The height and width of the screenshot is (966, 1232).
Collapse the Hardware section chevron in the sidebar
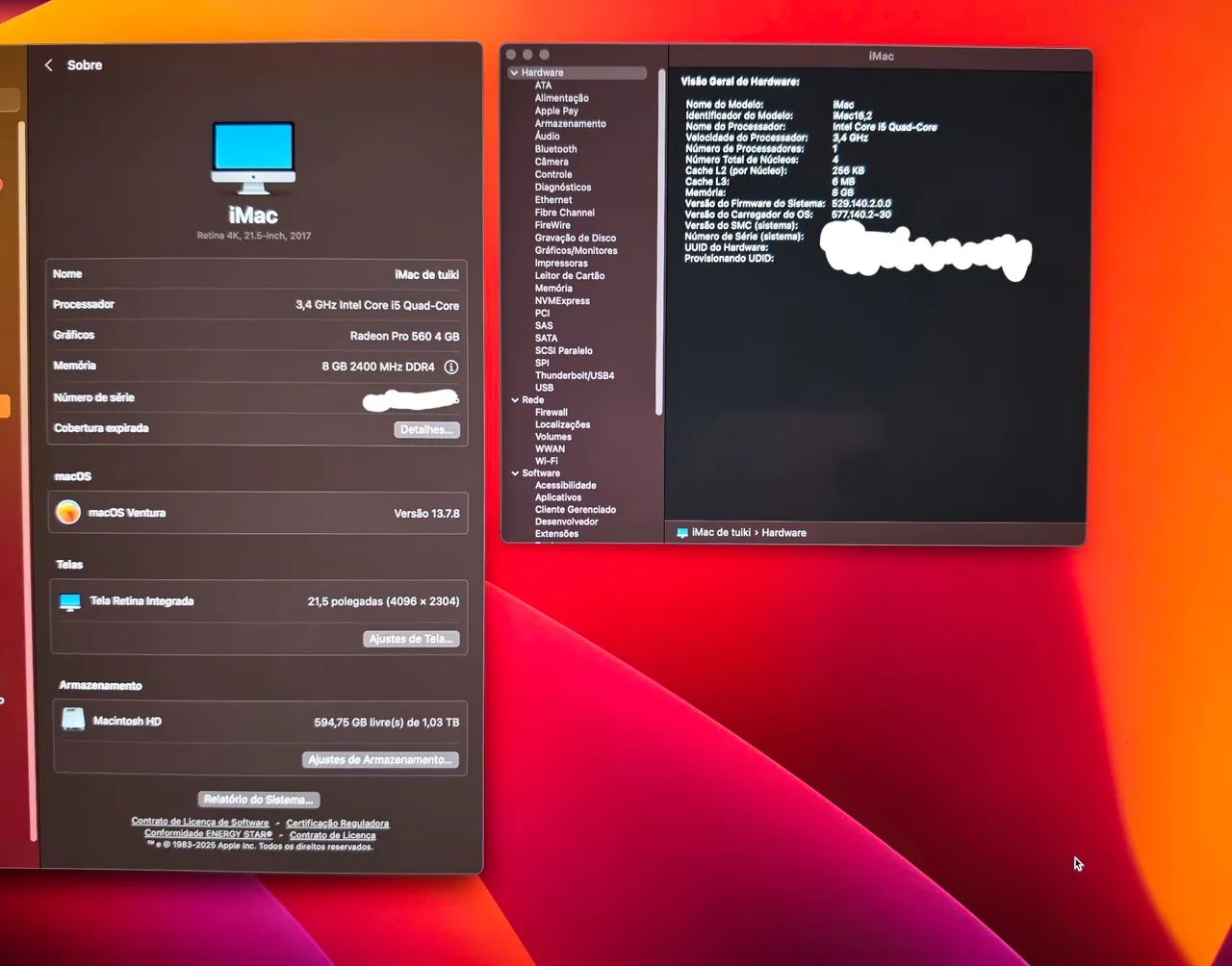pyautogui.click(x=515, y=73)
